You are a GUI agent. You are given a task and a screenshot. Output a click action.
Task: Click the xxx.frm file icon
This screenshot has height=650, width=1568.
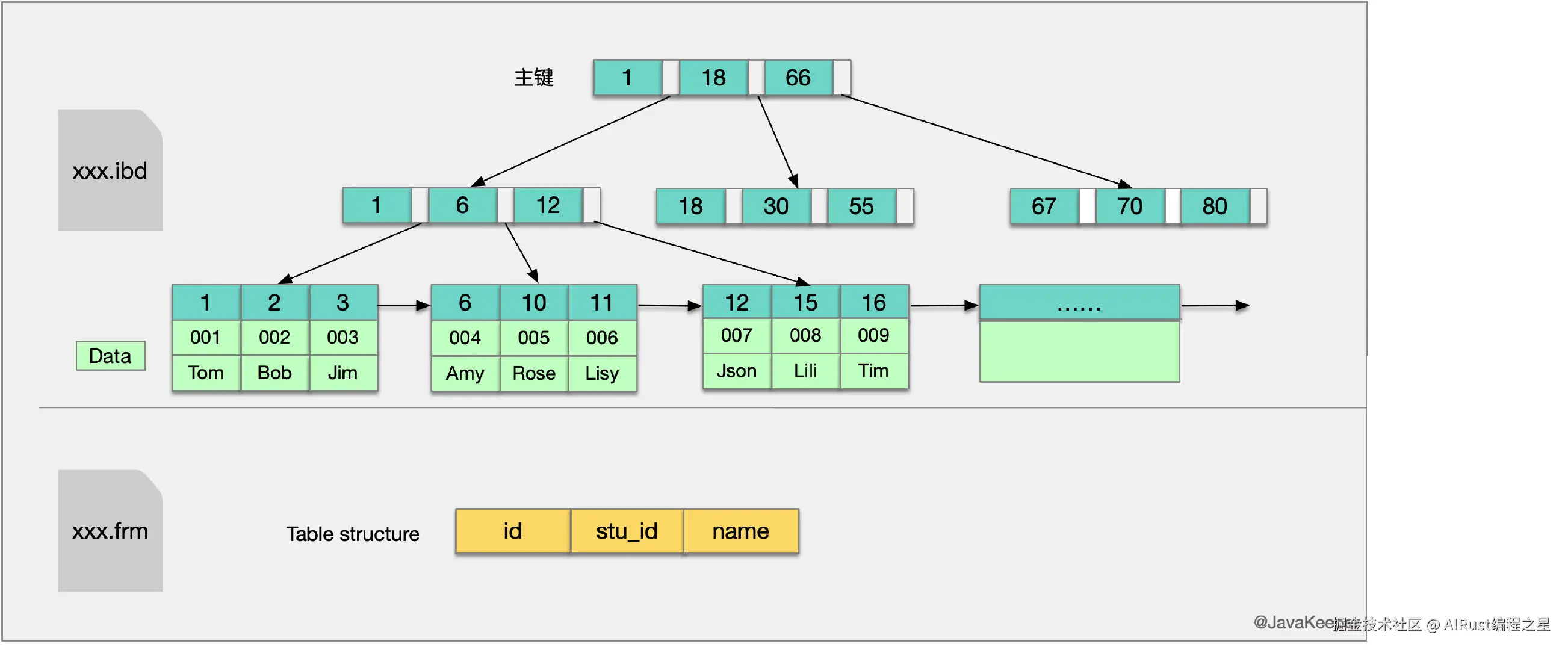point(110,531)
